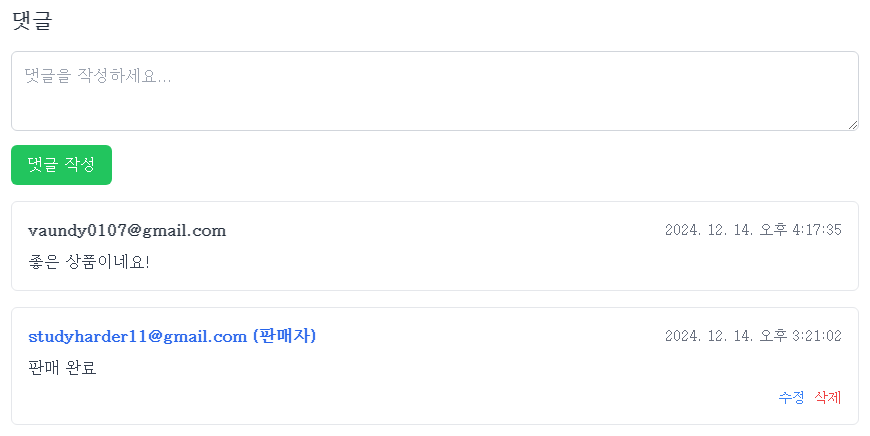Screen dimensions: 870x436
Task: Edit the seller comment via 수정
Action: pos(791,397)
